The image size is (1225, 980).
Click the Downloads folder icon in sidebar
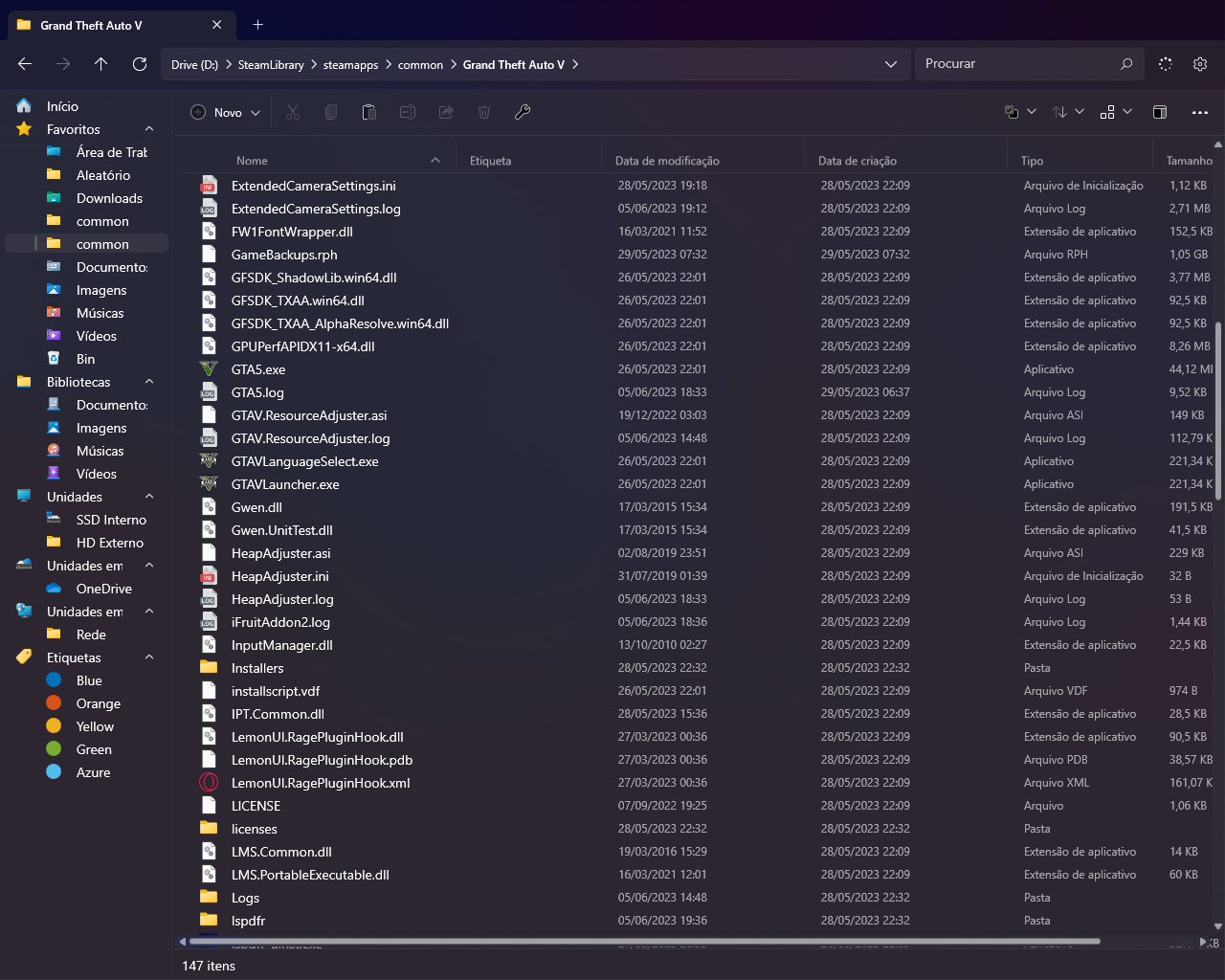coord(55,198)
